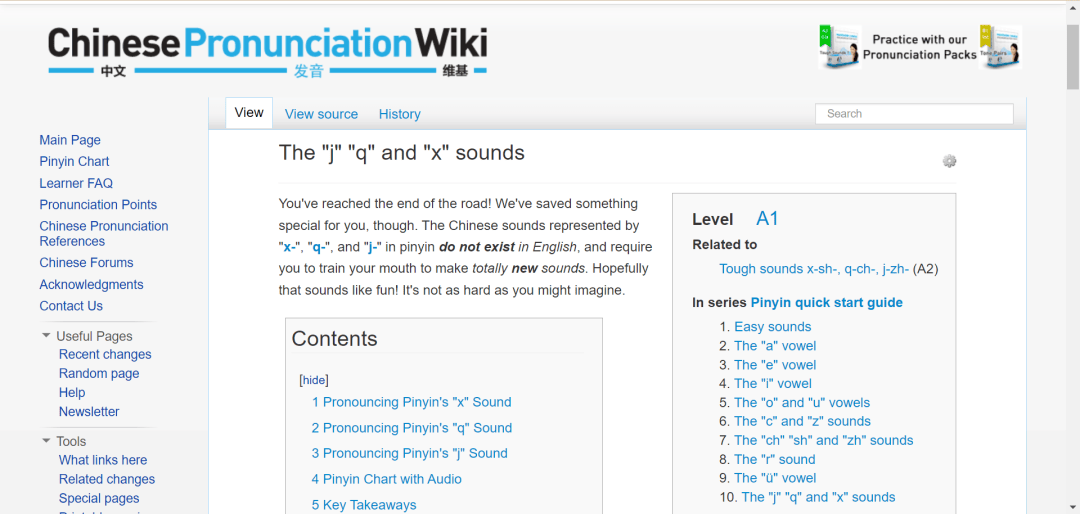
Task: Select the View tab
Action: point(249,113)
